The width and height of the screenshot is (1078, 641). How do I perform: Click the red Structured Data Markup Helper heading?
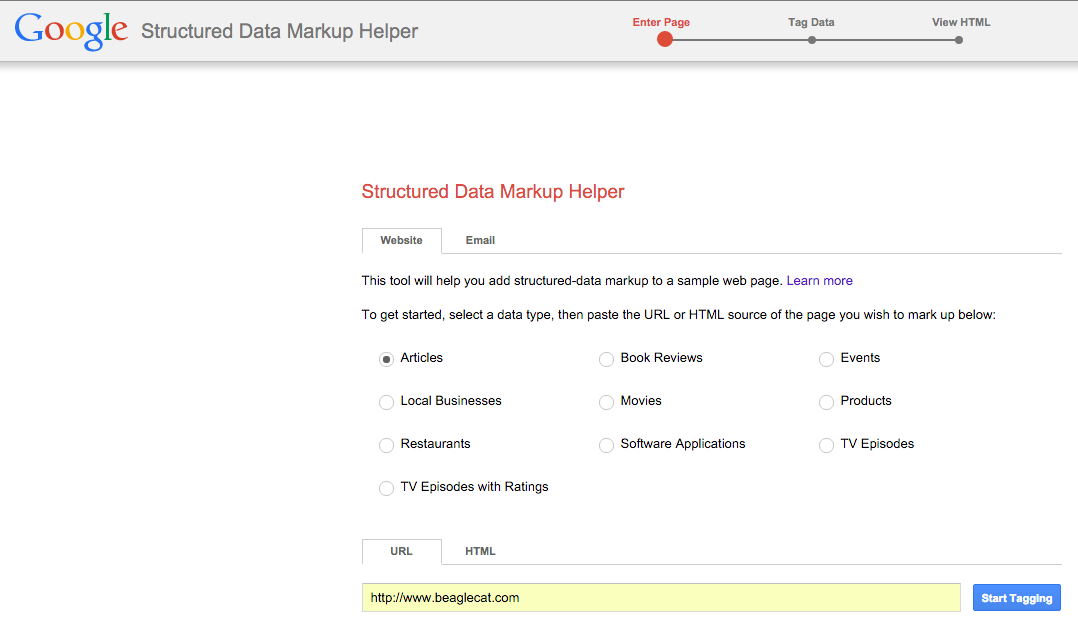[x=493, y=192]
